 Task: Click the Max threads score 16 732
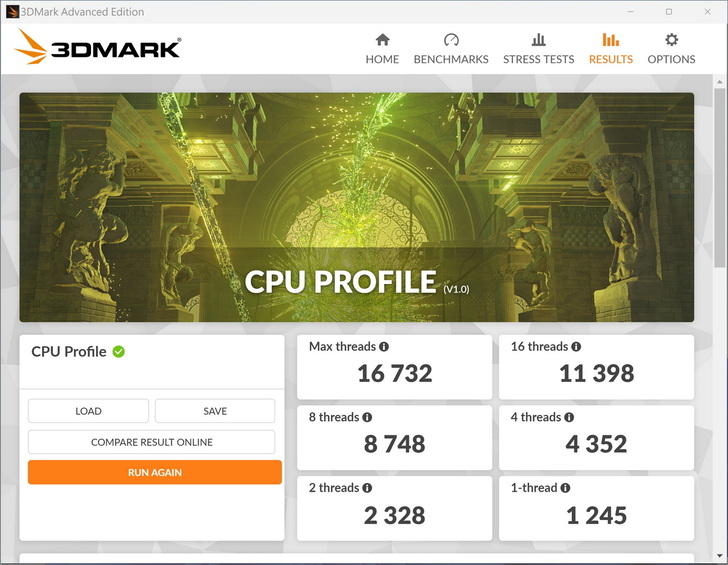[395, 373]
